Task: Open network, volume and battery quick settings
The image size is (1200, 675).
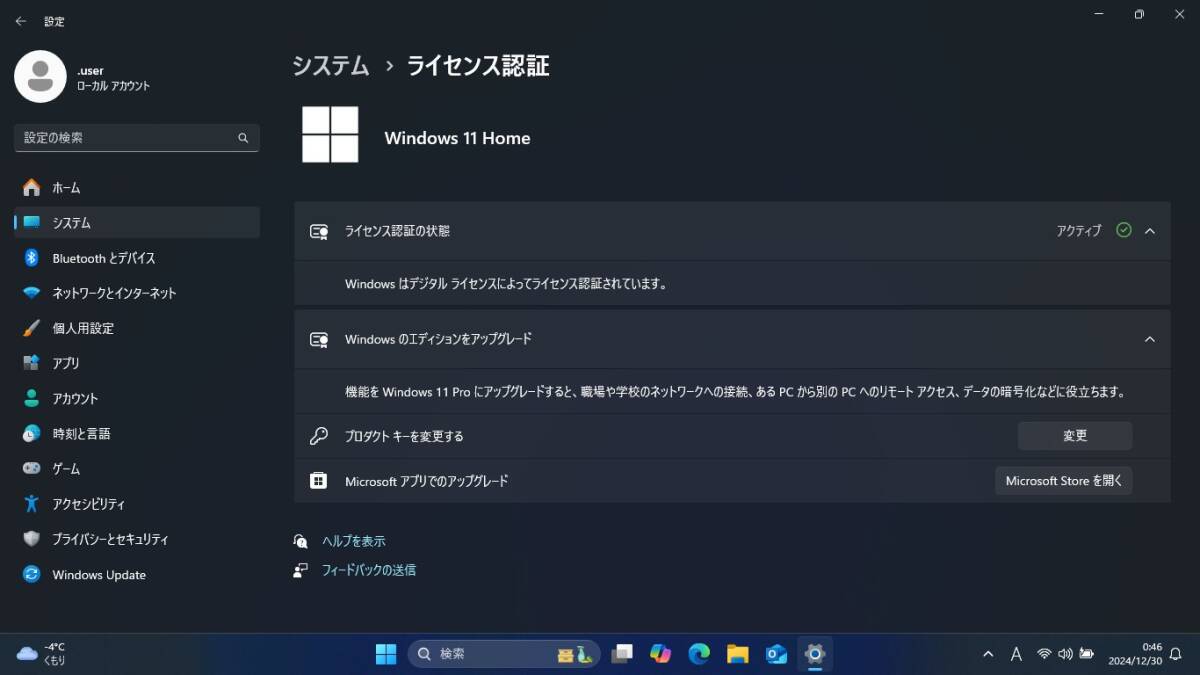Action: coord(1064,654)
